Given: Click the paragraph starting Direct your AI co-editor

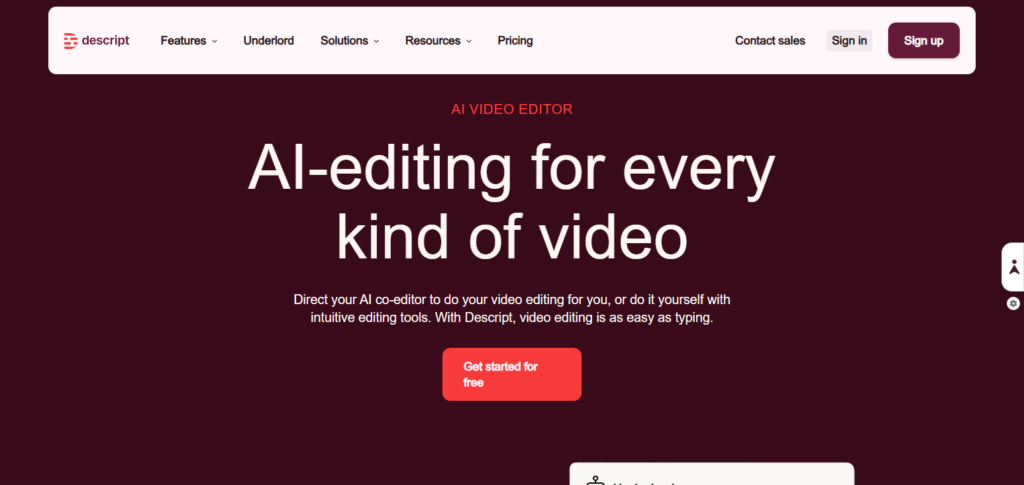Looking at the screenshot, I should click(x=511, y=309).
